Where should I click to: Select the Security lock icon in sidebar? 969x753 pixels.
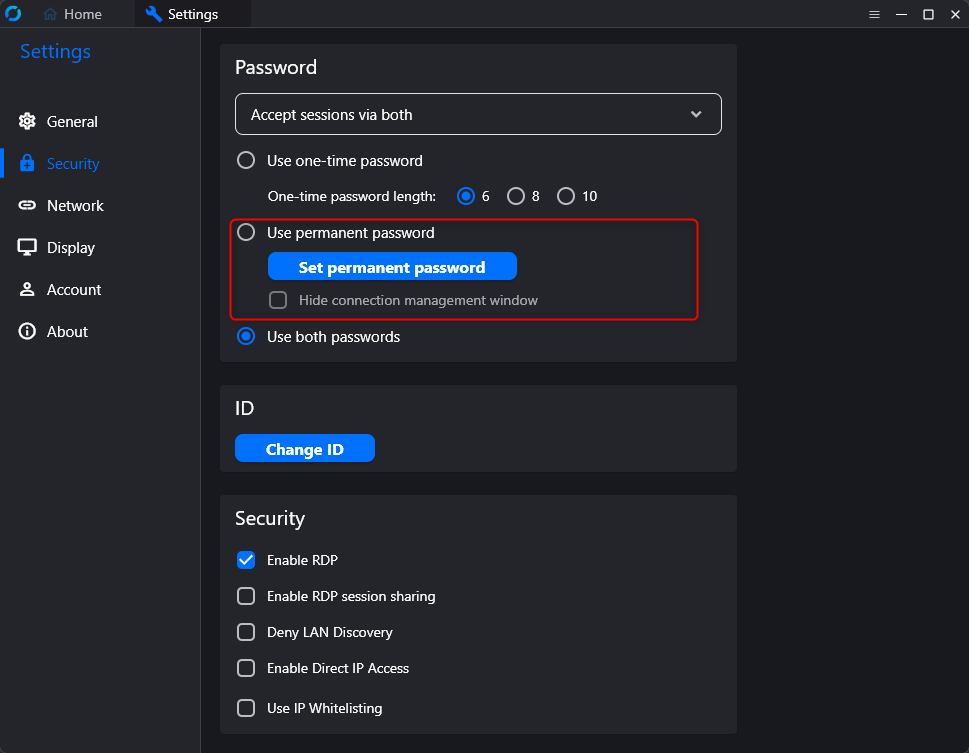[x=27, y=163]
